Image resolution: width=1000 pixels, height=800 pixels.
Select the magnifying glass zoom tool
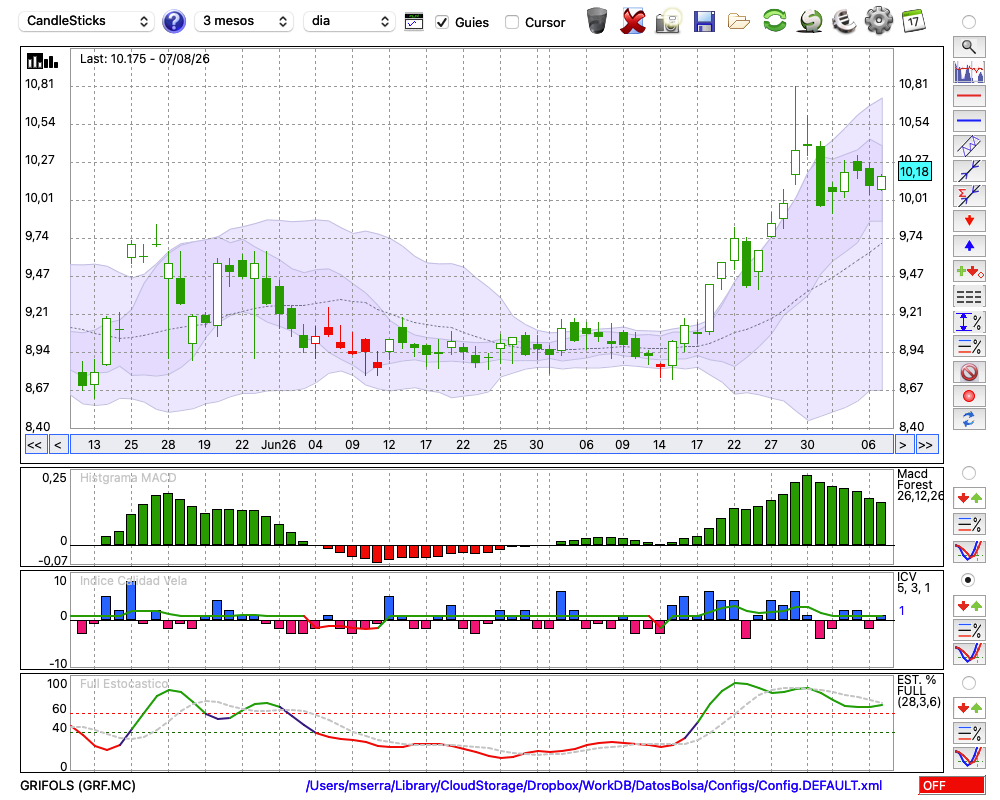coord(969,47)
